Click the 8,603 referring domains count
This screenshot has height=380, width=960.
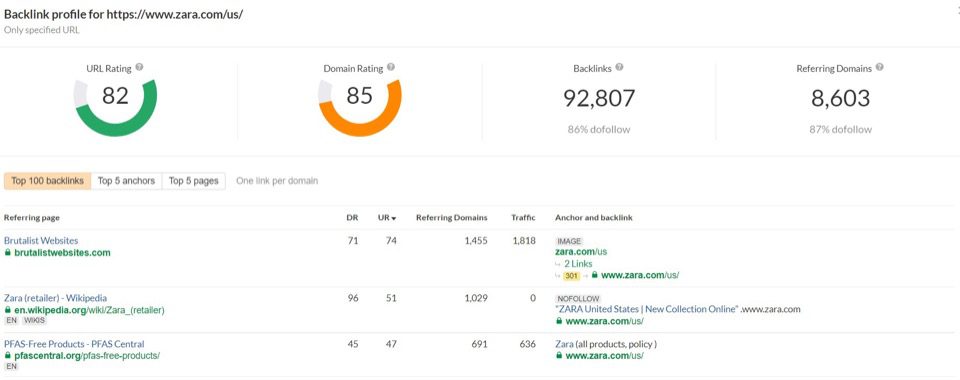click(840, 99)
